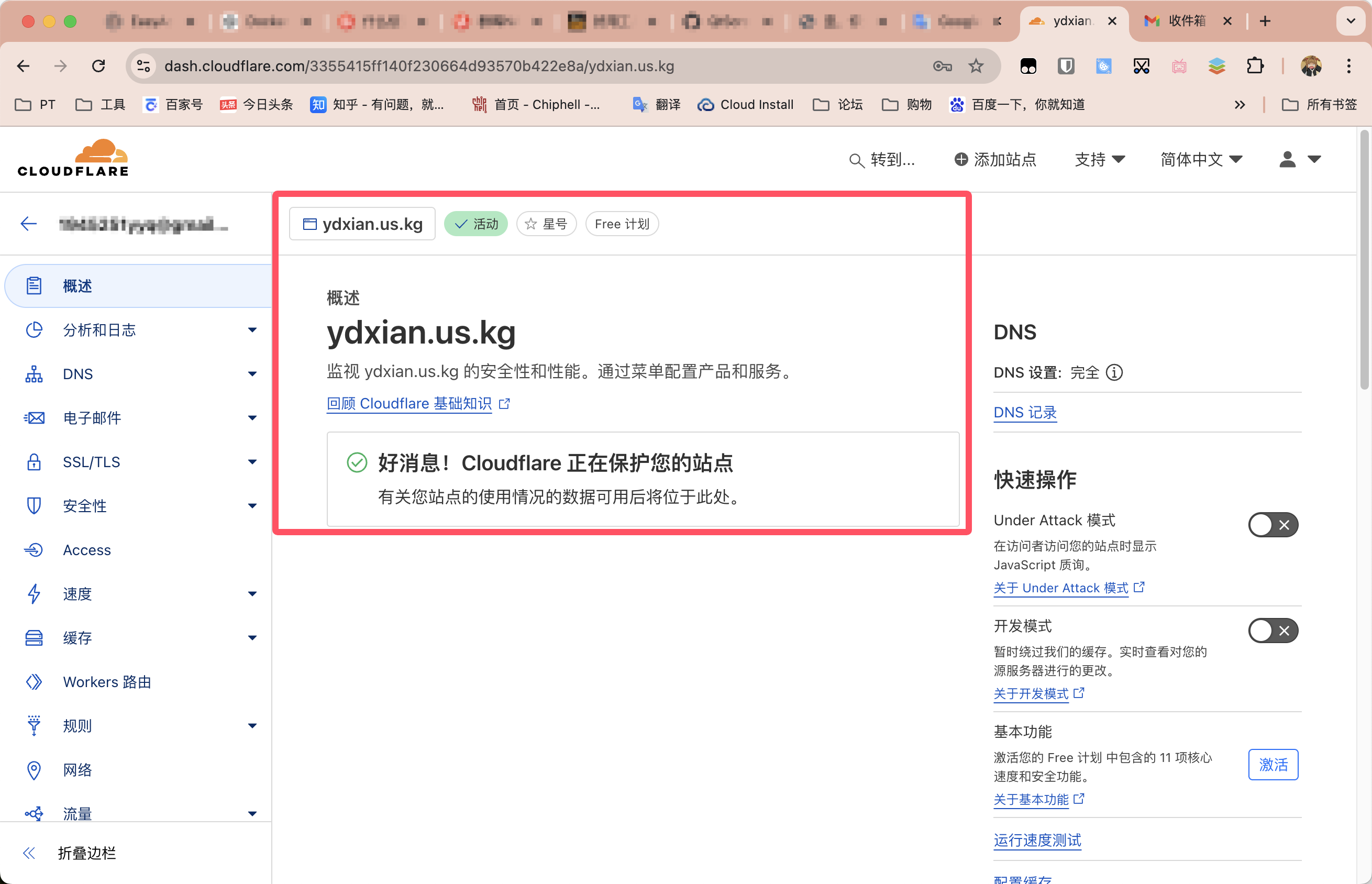Expand the 速度 submenu arrow

pos(252,594)
